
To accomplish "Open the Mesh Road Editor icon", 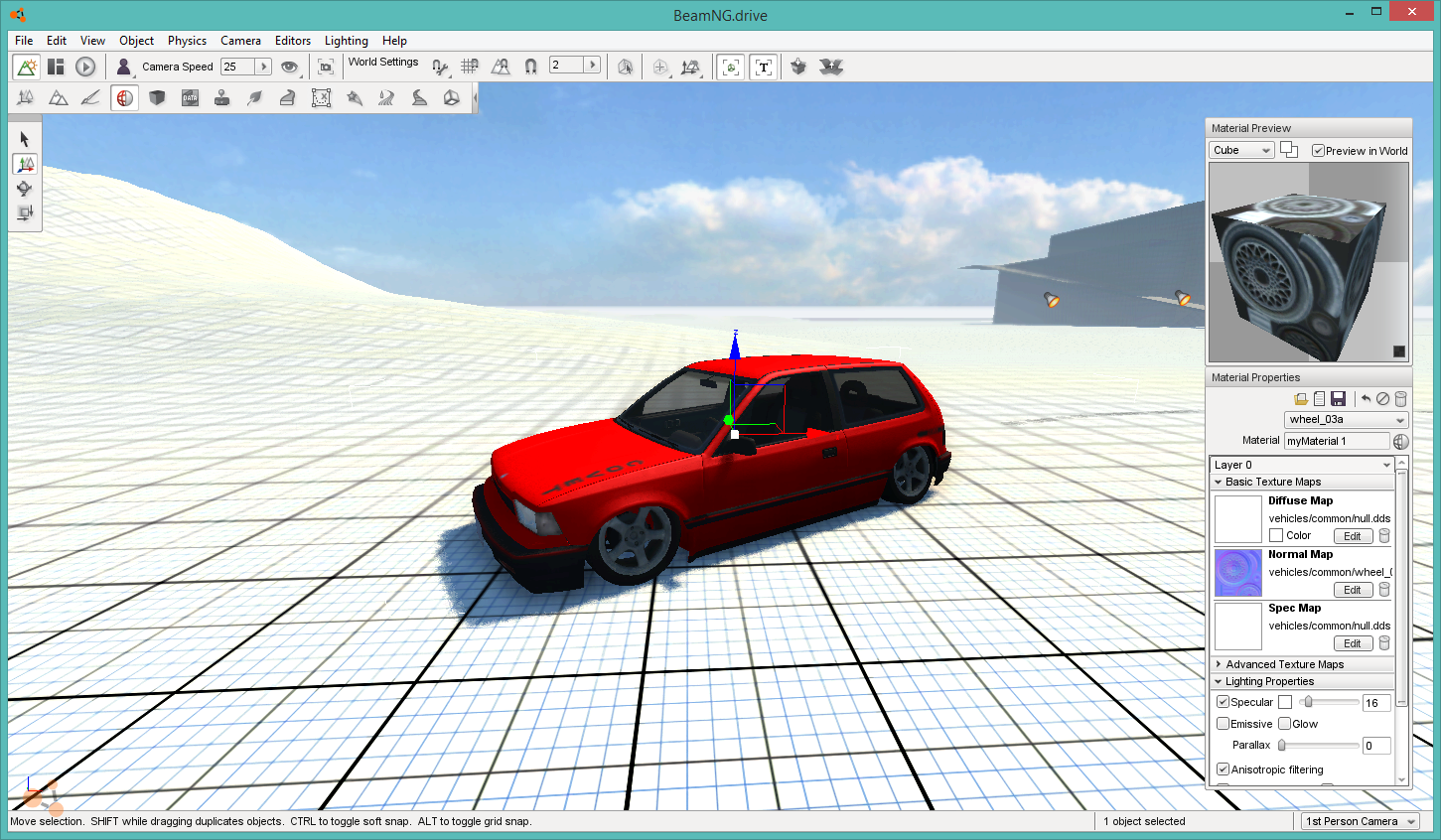I will coord(288,97).
